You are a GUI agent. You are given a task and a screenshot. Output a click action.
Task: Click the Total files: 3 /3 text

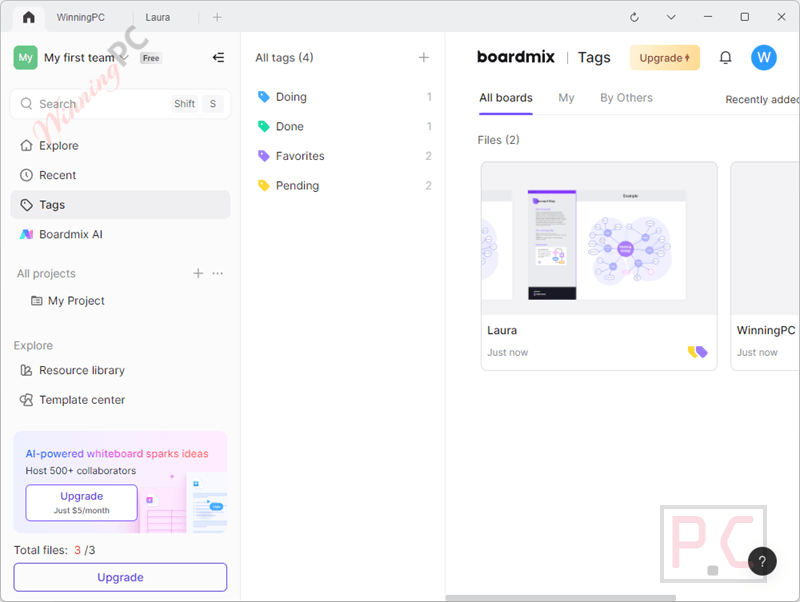click(x=54, y=550)
